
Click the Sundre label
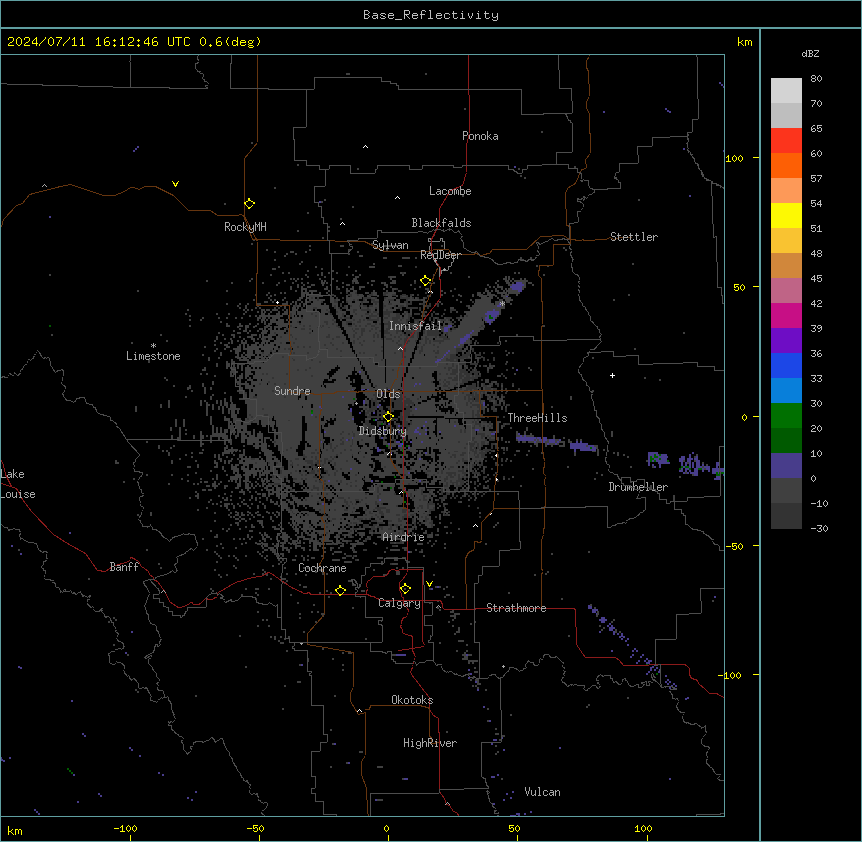pos(292,391)
